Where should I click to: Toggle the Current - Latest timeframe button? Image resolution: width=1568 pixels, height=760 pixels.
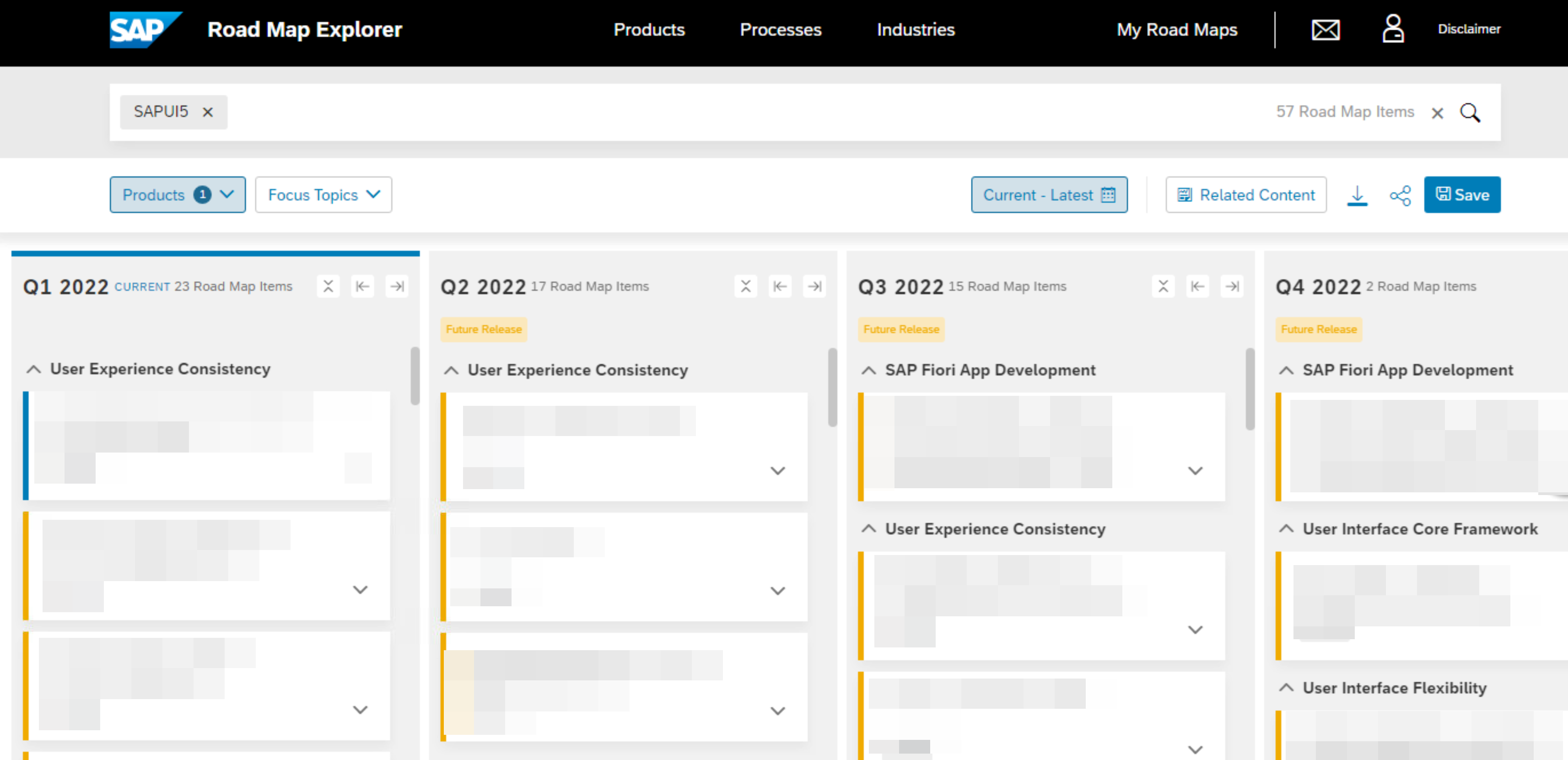pyautogui.click(x=1049, y=195)
